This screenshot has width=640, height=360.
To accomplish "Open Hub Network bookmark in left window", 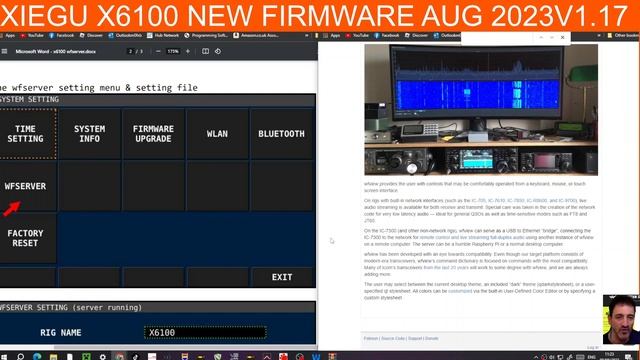I will tap(163, 36).
